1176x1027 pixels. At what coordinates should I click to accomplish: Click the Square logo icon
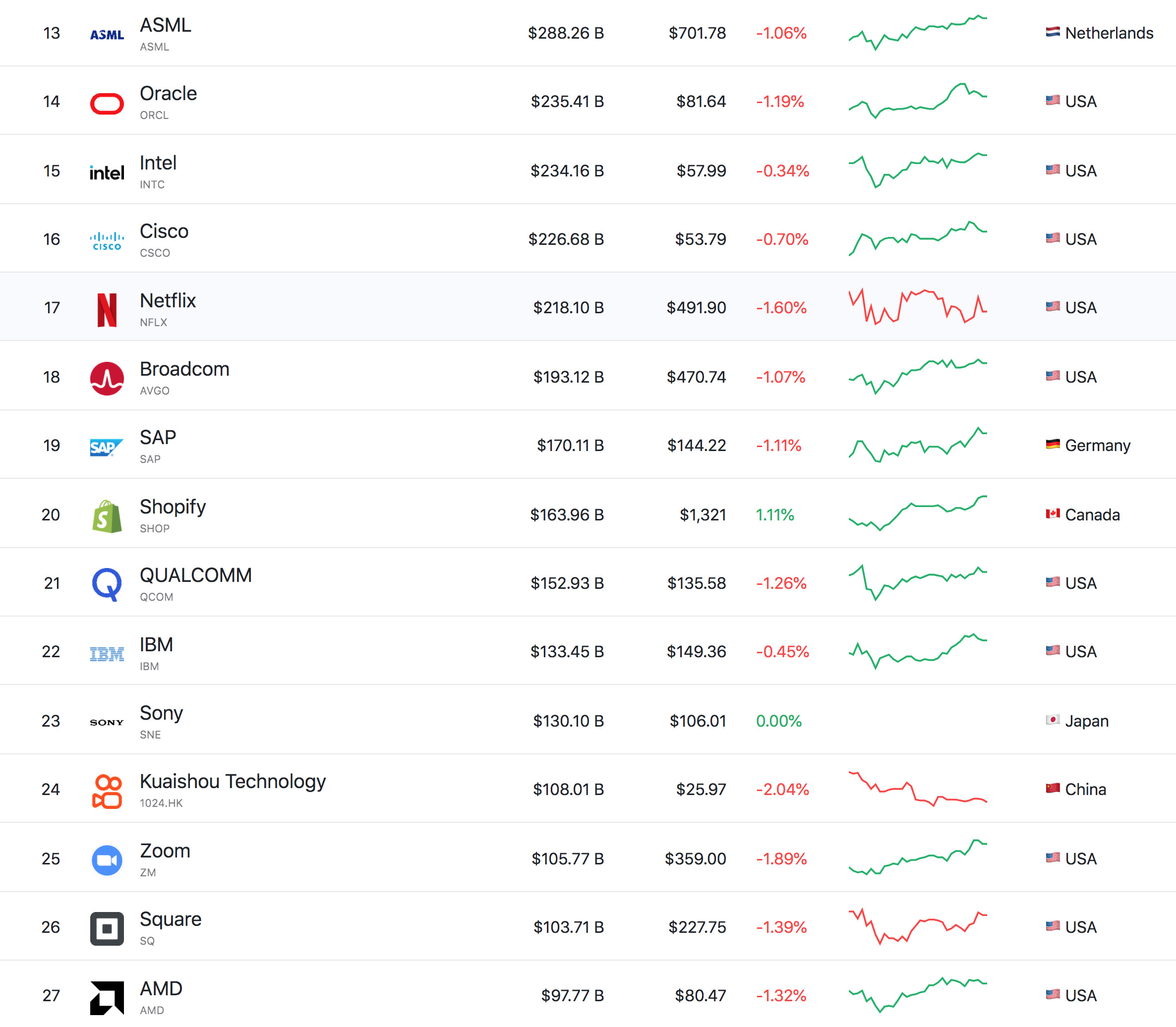(107, 928)
